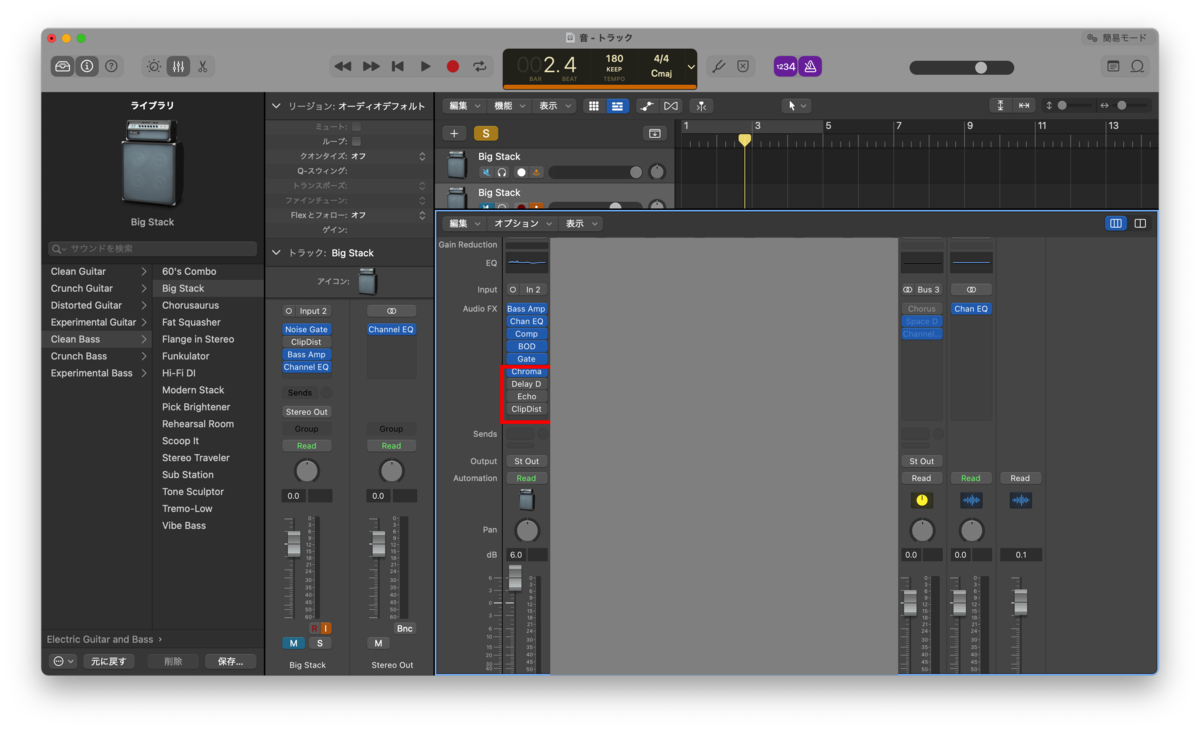Viewport: 1200px width, 730px height.
Task: Select Distorted Guitar category in library
Action: coord(99,305)
